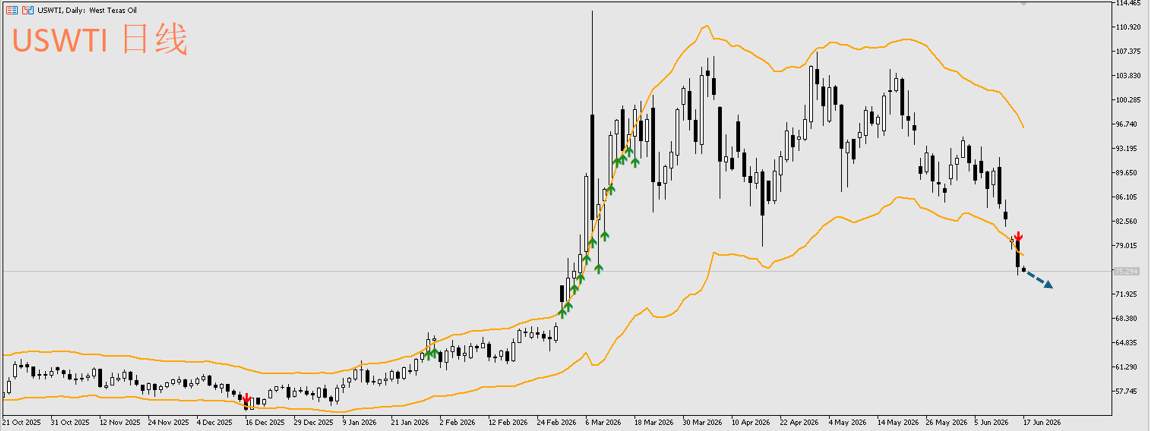Click the 82.560 price scale label

tap(1126, 221)
